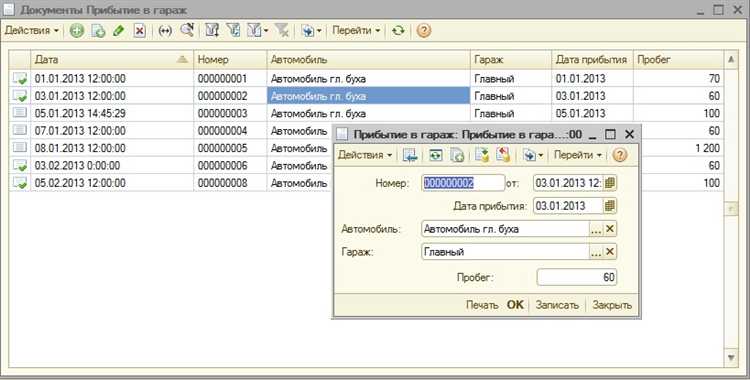Open Действия menu in the Прибытие в гараж dialog
750x380 pixels.
tap(365, 155)
